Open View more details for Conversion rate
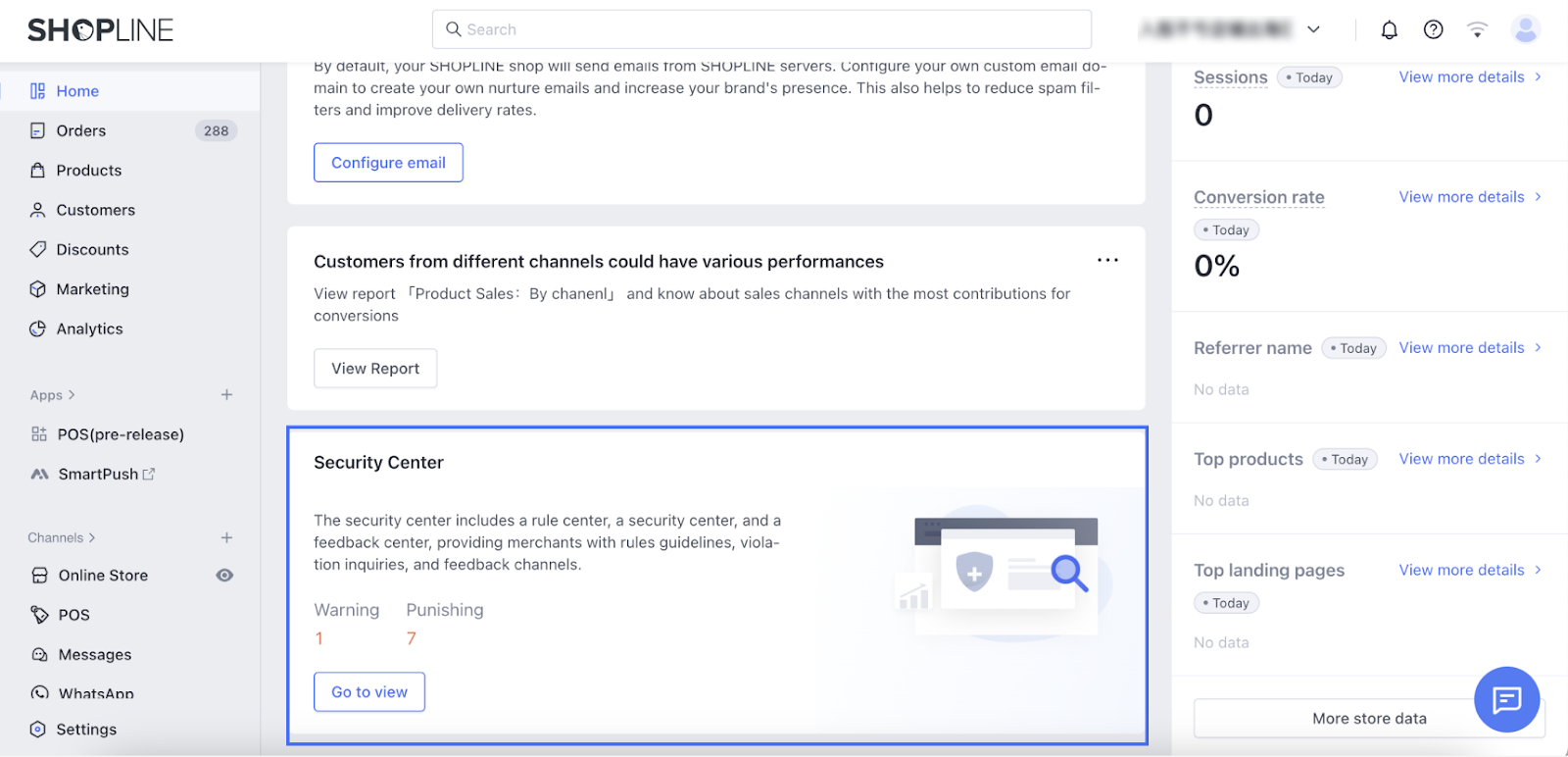Viewport: 1568px width, 757px height. point(1469,197)
